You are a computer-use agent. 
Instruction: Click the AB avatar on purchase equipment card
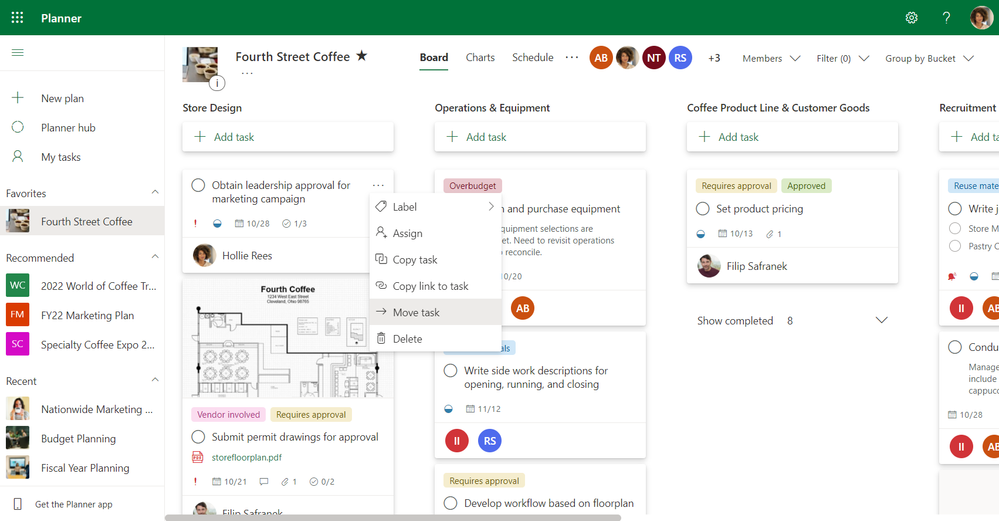coord(522,308)
